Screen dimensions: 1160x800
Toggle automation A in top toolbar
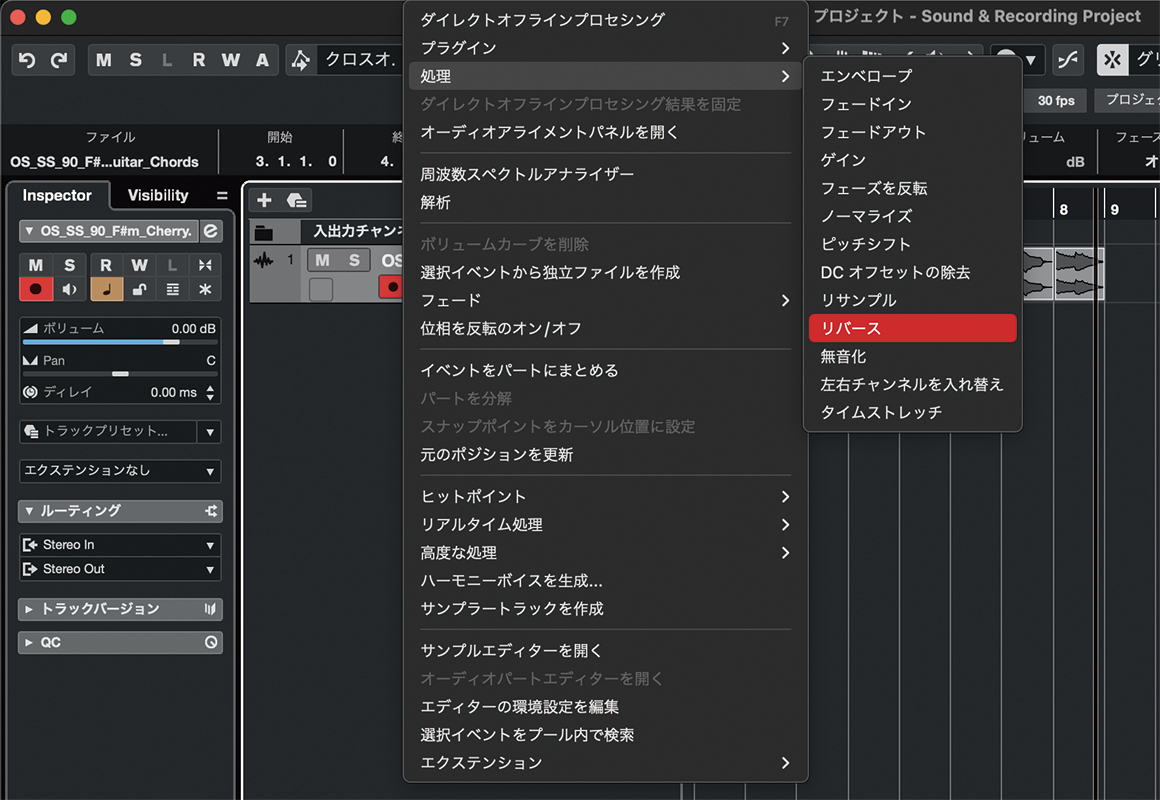pyautogui.click(x=262, y=60)
